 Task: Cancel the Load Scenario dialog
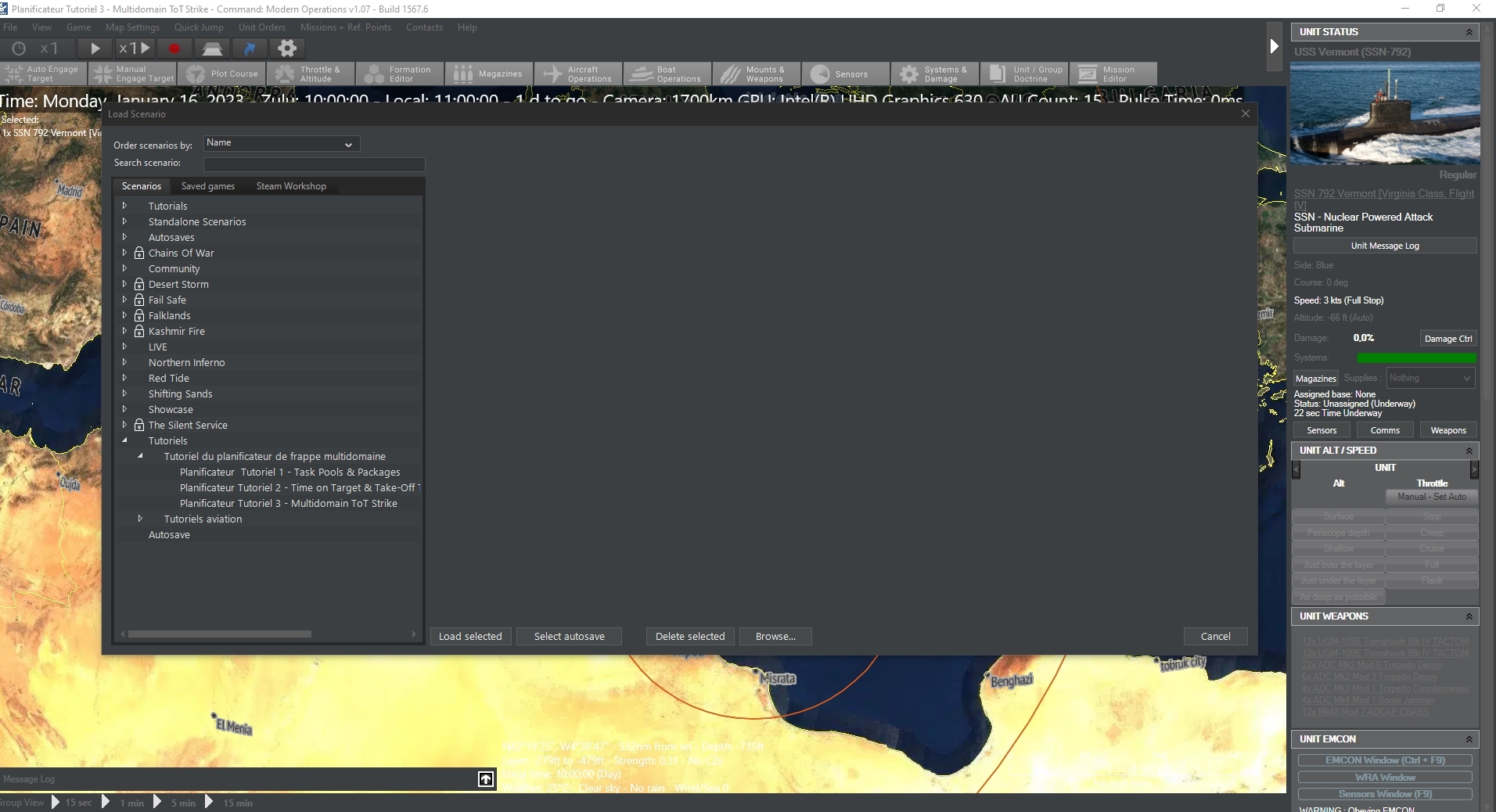coord(1215,637)
